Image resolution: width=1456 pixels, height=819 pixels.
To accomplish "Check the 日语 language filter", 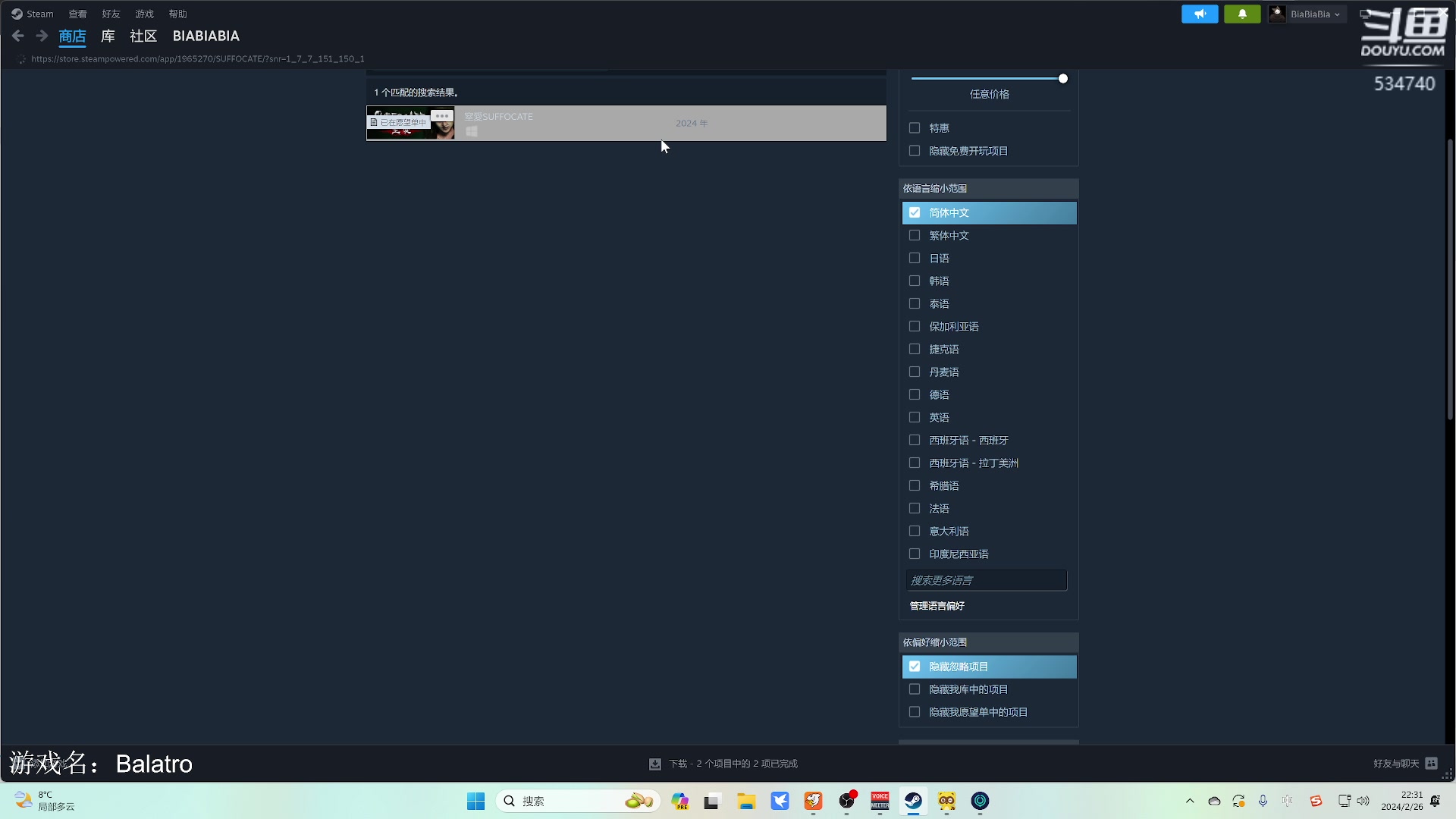I will (x=915, y=259).
